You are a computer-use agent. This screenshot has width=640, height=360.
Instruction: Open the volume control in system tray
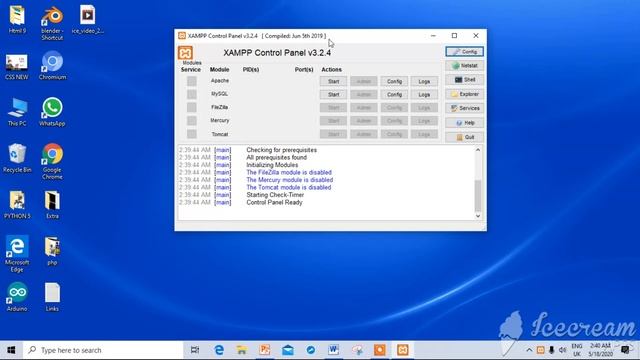pyautogui.click(x=563, y=350)
